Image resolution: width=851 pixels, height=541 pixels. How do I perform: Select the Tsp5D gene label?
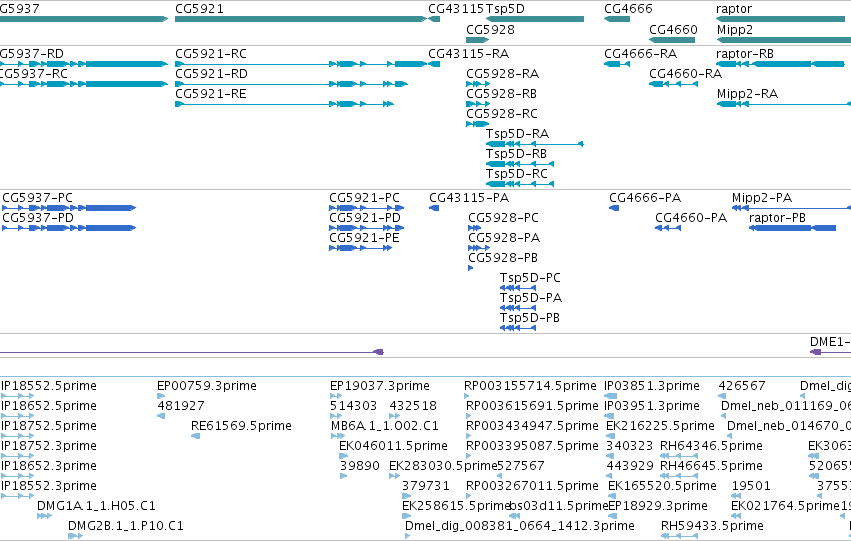[x=505, y=9]
